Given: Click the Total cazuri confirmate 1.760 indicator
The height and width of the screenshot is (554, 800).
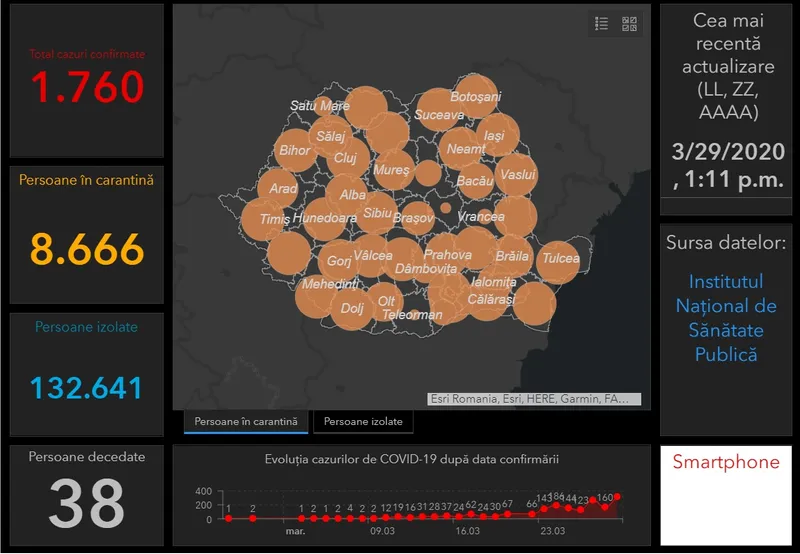Looking at the screenshot, I should pos(87,88).
